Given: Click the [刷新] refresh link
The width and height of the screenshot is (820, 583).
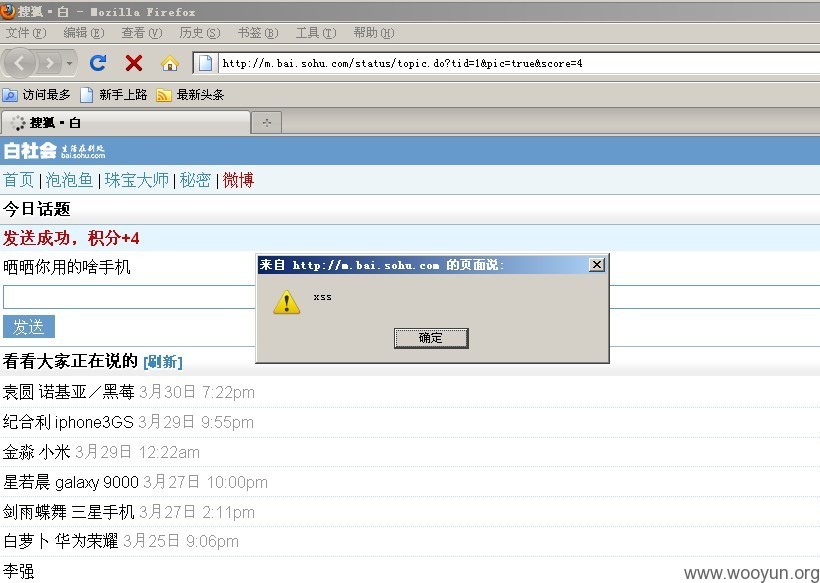Looking at the screenshot, I should click(163, 362).
